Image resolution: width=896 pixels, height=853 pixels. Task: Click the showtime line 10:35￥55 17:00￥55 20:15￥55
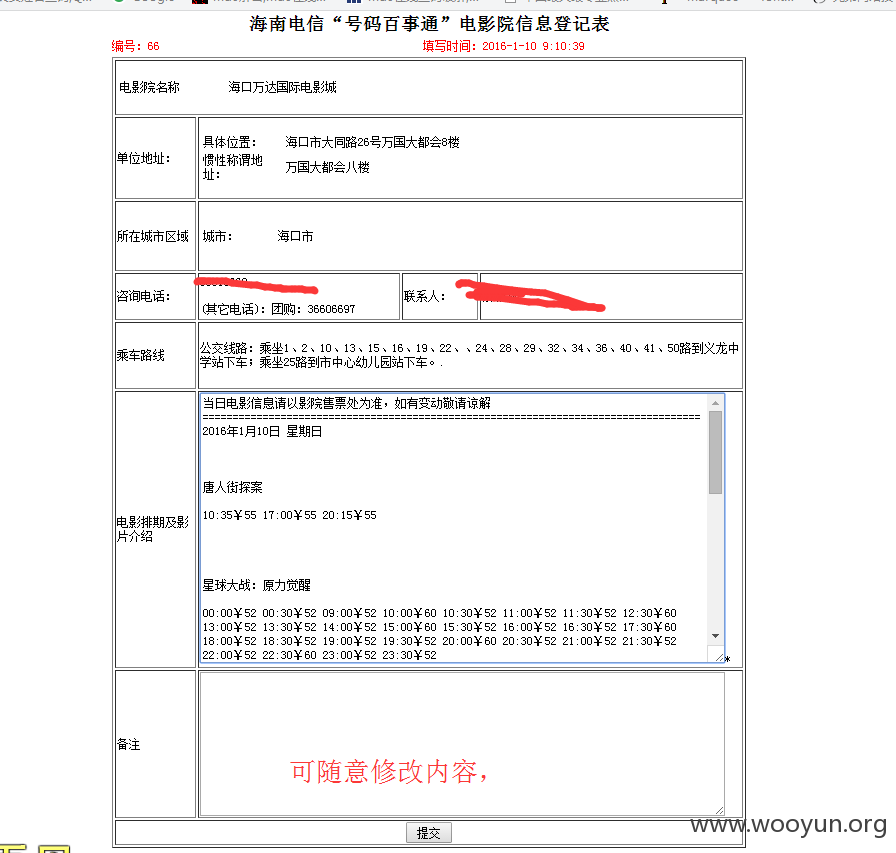coord(290,515)
